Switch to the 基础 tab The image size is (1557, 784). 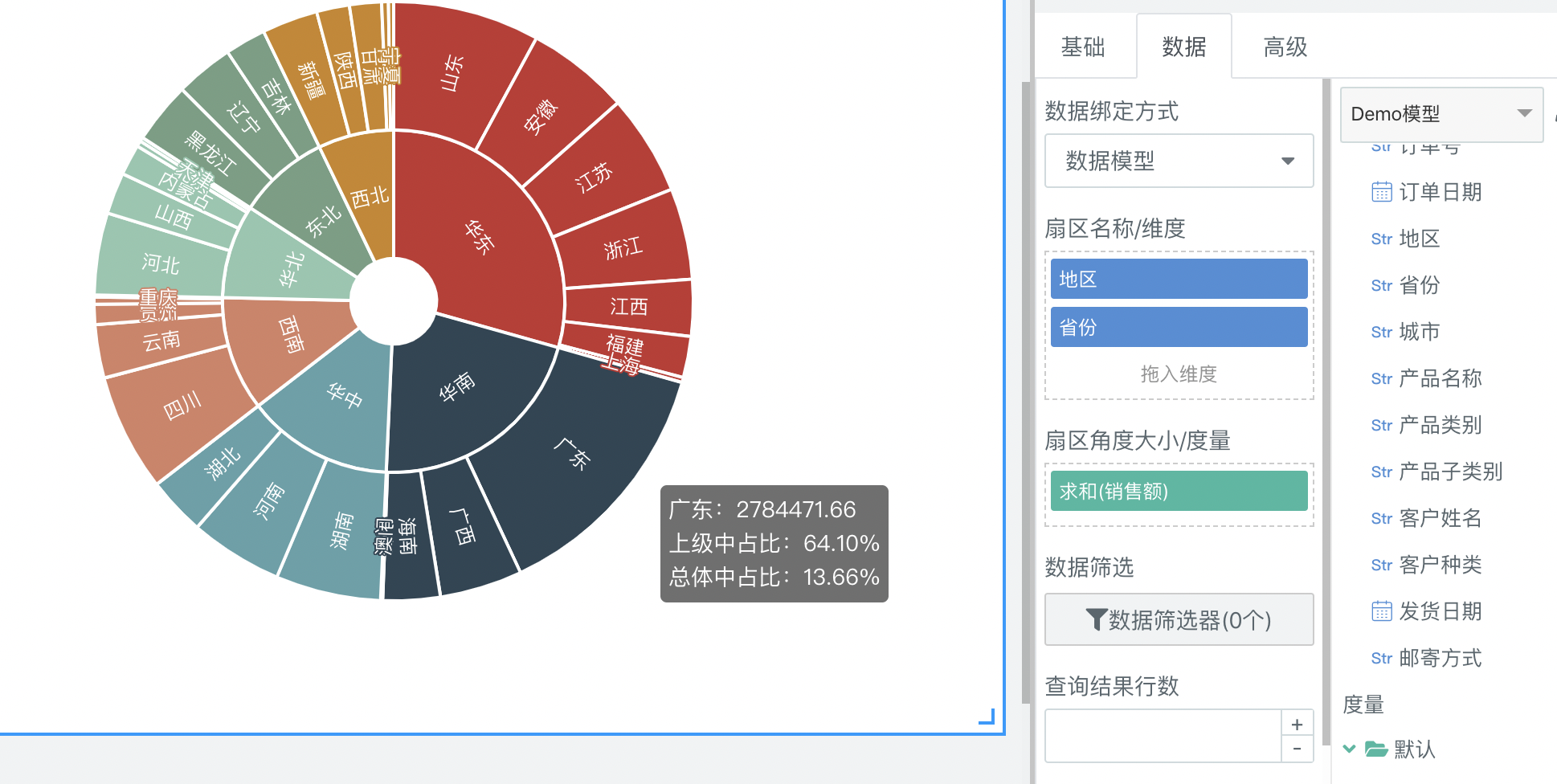pyautogui.click(x=1083, y=47)
